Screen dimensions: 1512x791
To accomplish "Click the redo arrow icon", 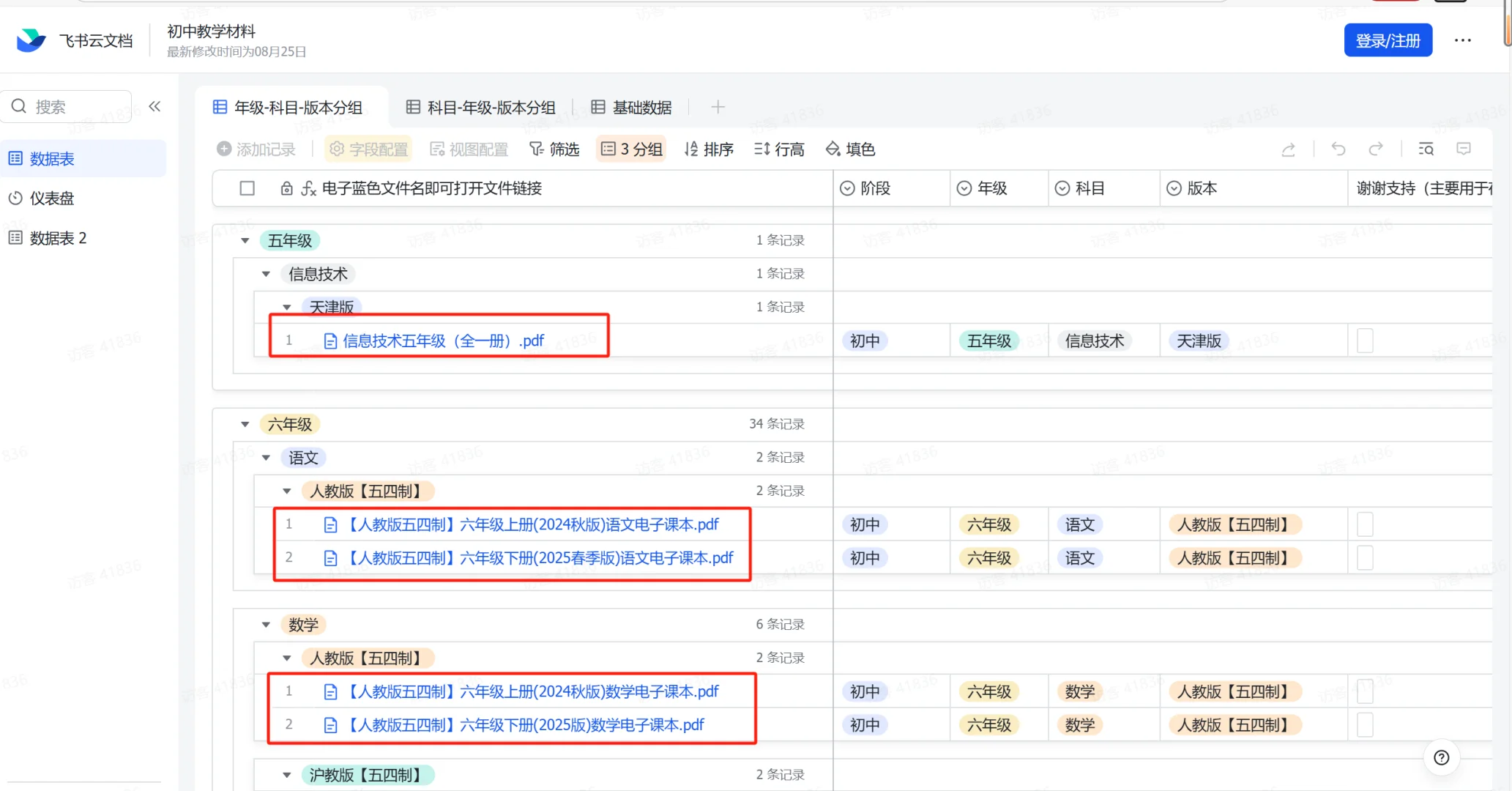I will [1376, 149].
